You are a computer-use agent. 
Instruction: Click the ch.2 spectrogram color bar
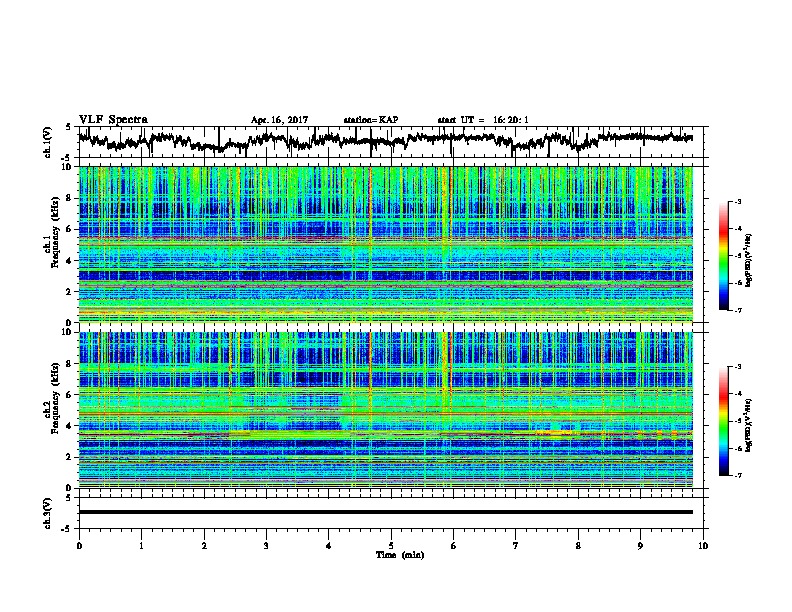click(723, 421)
